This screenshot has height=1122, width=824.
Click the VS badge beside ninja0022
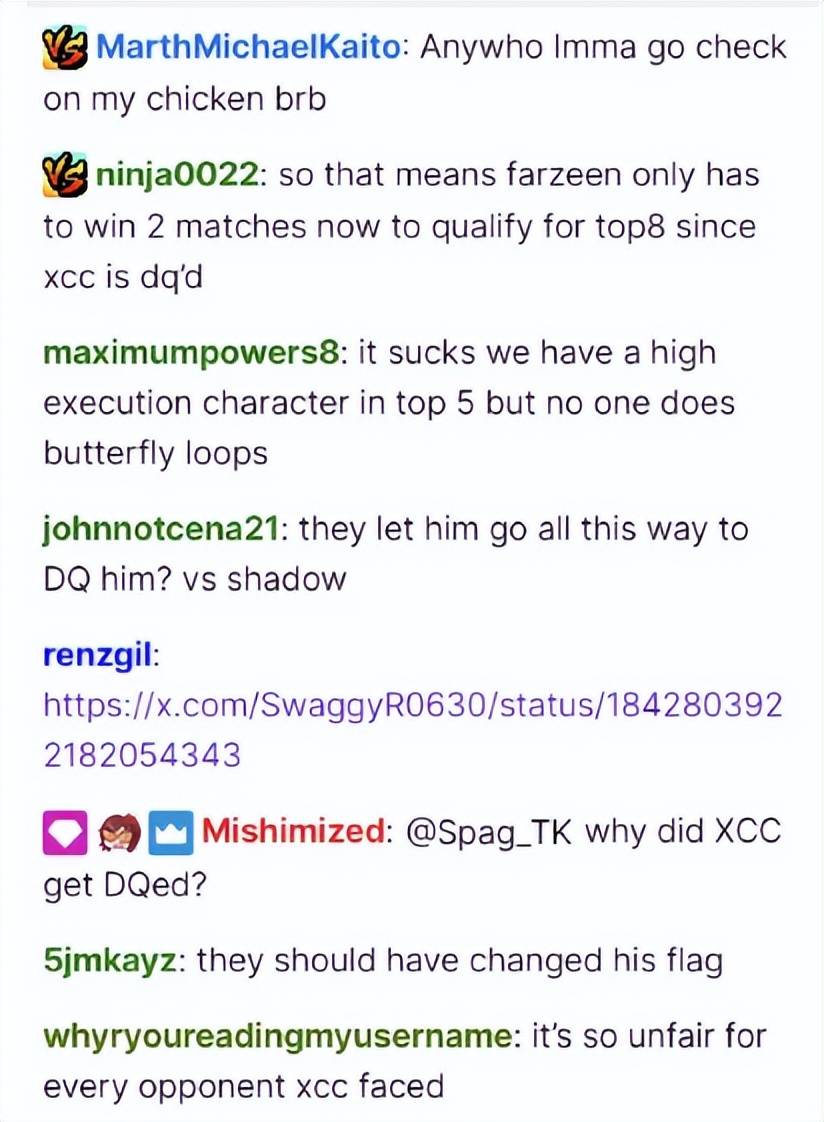(65, 175)
